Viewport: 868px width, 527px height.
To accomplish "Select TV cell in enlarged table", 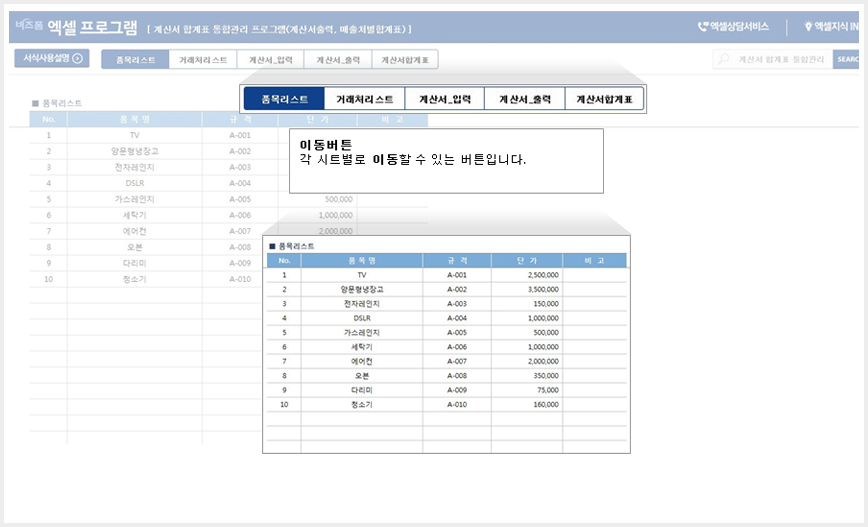I will click(361, 275).
